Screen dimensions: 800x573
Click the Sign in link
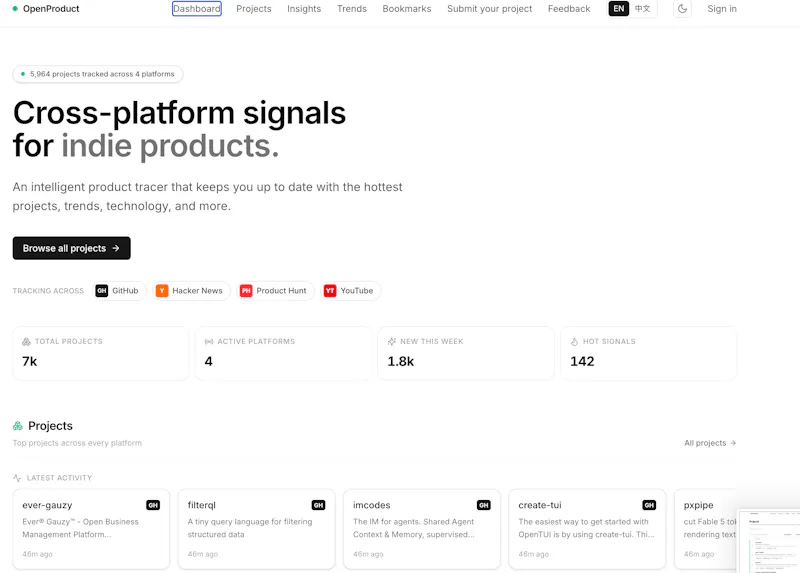pos(722,9)
